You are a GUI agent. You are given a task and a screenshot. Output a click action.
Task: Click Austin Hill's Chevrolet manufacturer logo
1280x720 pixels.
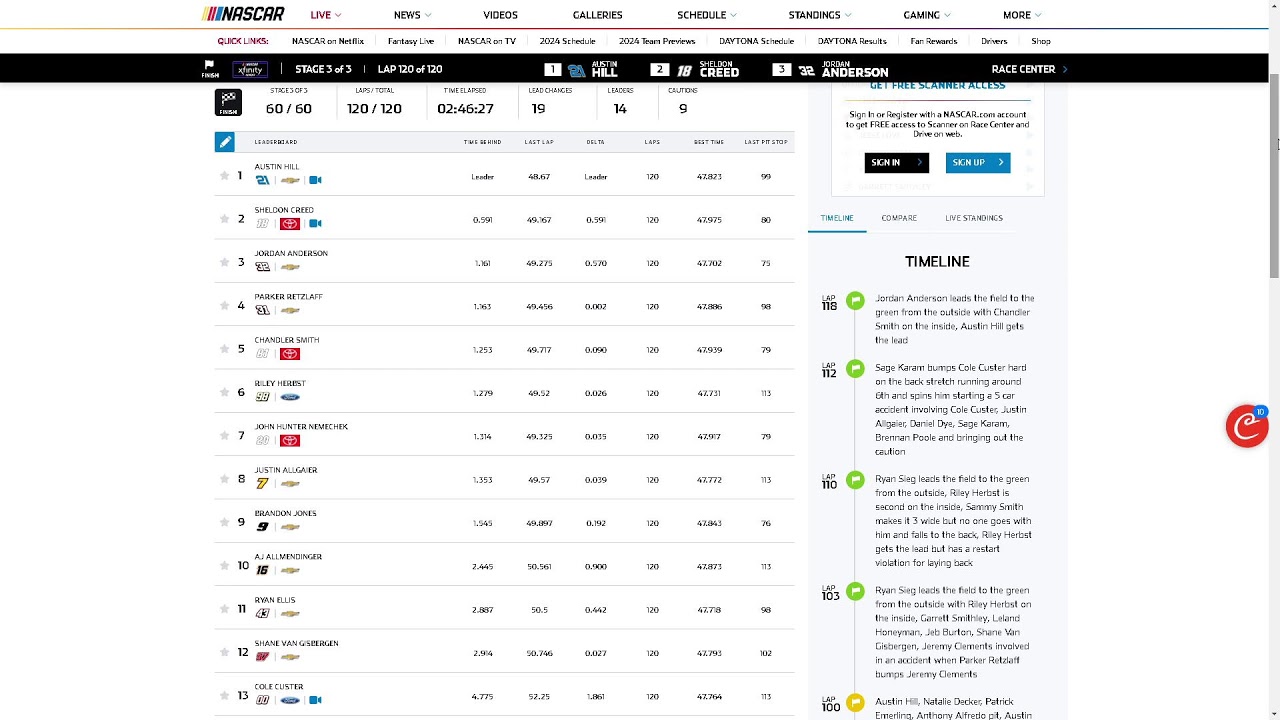coord(290,180)
